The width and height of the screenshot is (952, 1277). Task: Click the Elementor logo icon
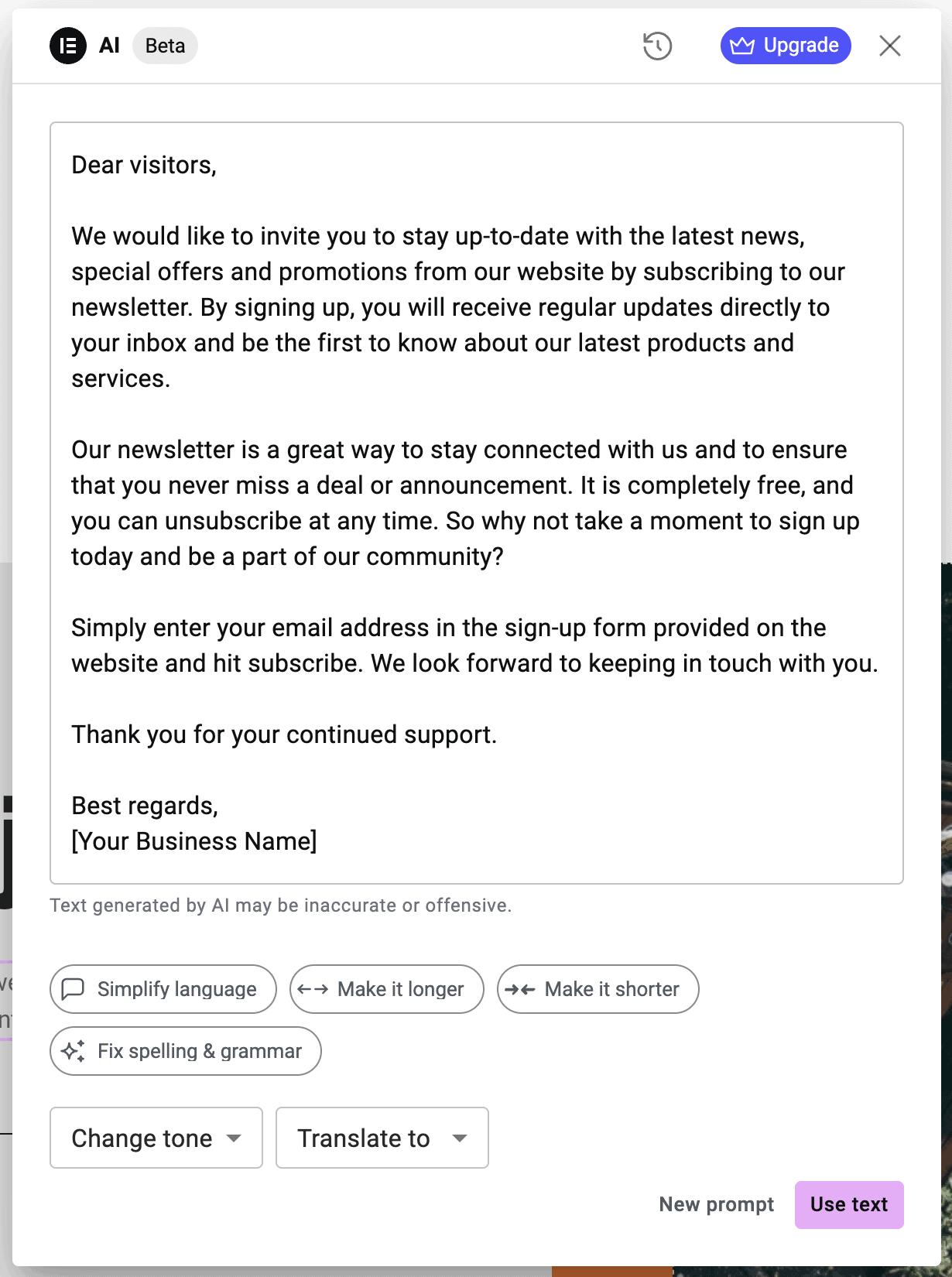68,46
